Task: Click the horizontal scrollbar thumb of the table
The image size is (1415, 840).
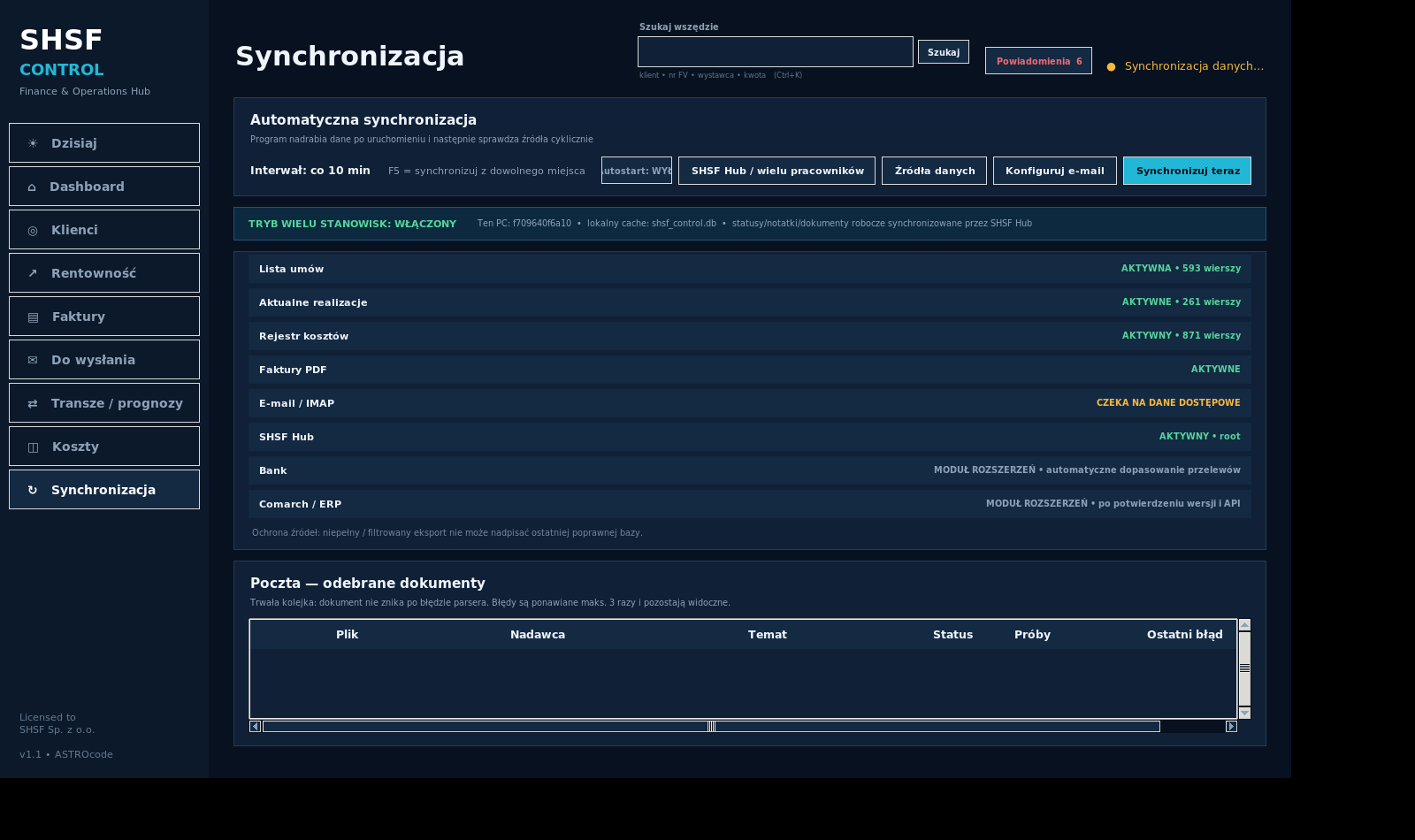Action: pyautogui.click(x=711, y=727)
